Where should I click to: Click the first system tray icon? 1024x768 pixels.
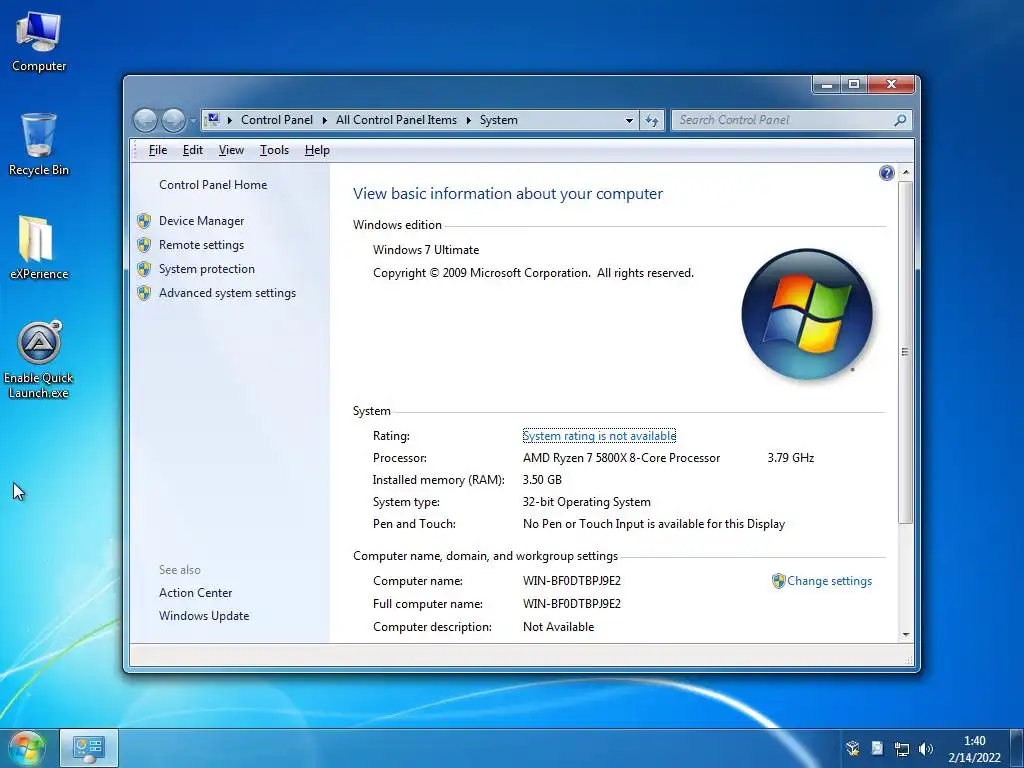[853, 748]
